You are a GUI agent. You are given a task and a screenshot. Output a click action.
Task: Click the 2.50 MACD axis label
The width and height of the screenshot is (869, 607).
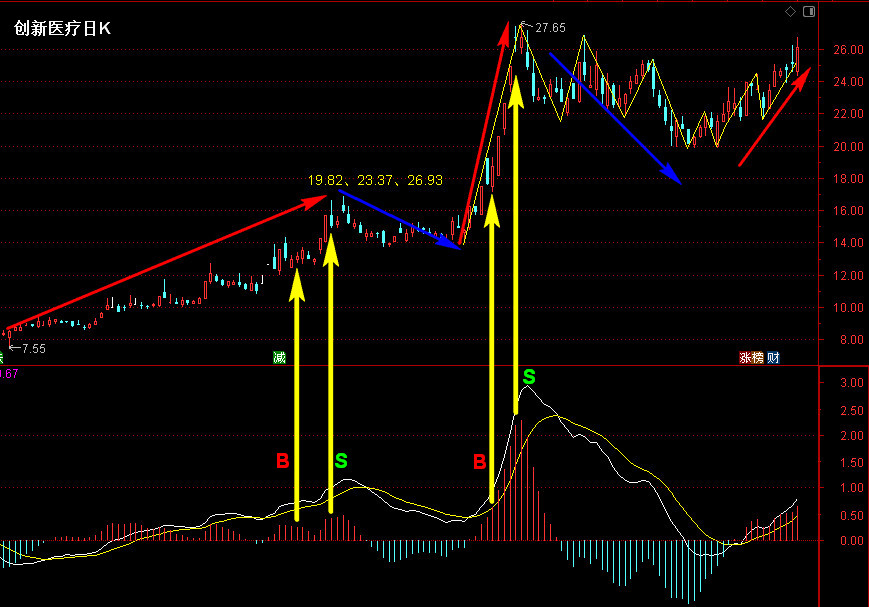coord(851,411)
